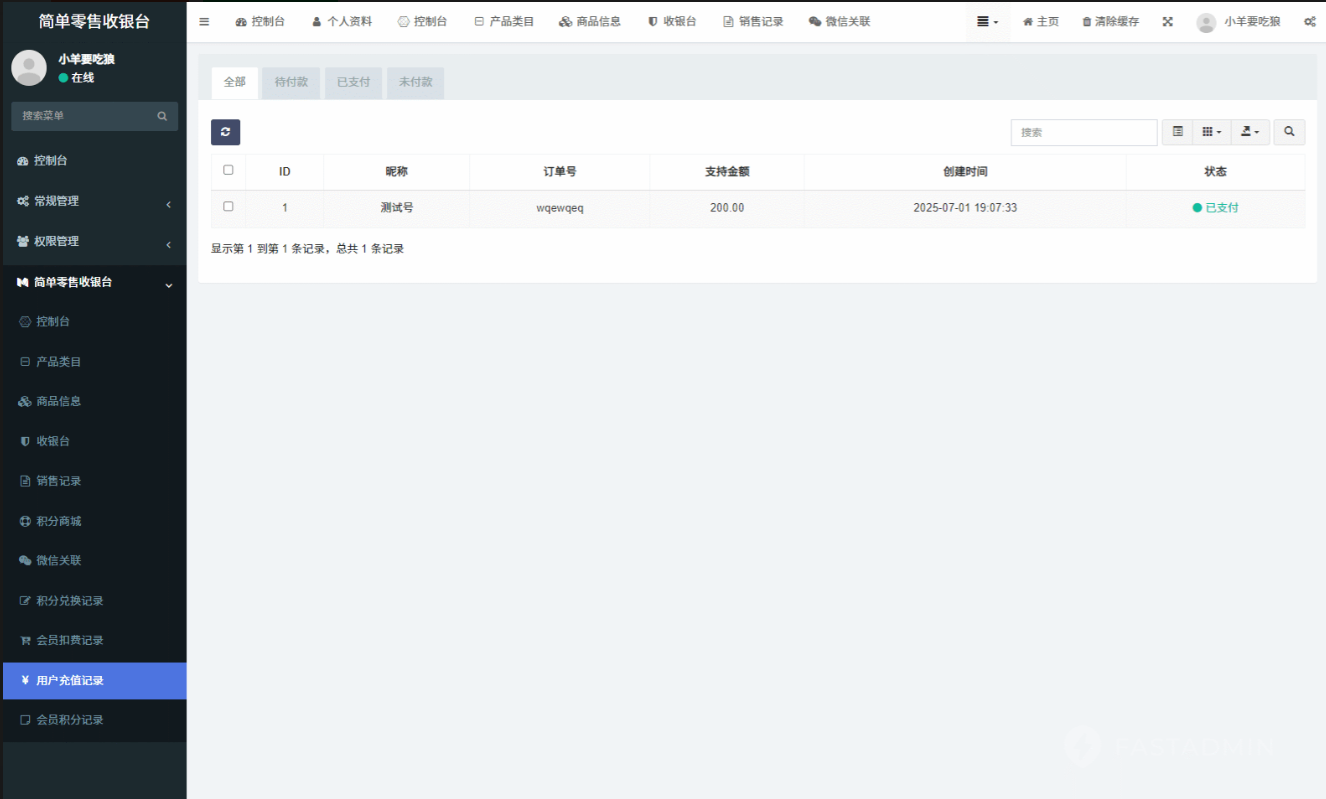Screen dimensions: 1326x799
Task: Open the settings gears icon at top right
Action: point(1309,22)
